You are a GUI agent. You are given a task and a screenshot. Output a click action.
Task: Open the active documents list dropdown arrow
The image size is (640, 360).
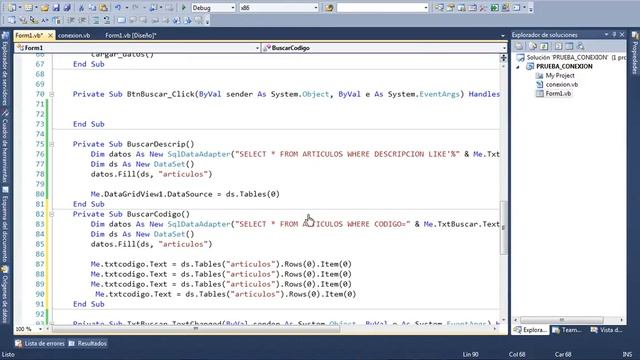pyautogui.click(x=502, y=36)
